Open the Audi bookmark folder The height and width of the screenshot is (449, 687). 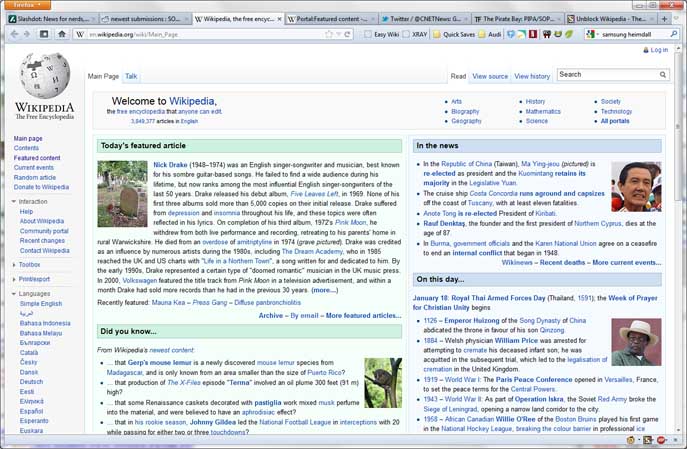(x=490, y=34)
